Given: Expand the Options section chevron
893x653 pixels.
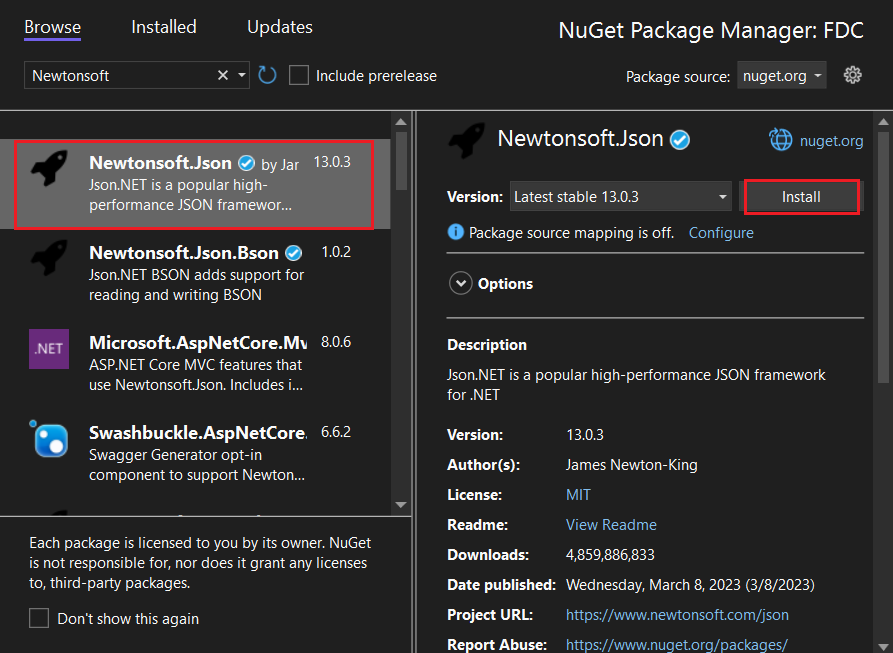Looking at the screenshot, I should [460, 283].
